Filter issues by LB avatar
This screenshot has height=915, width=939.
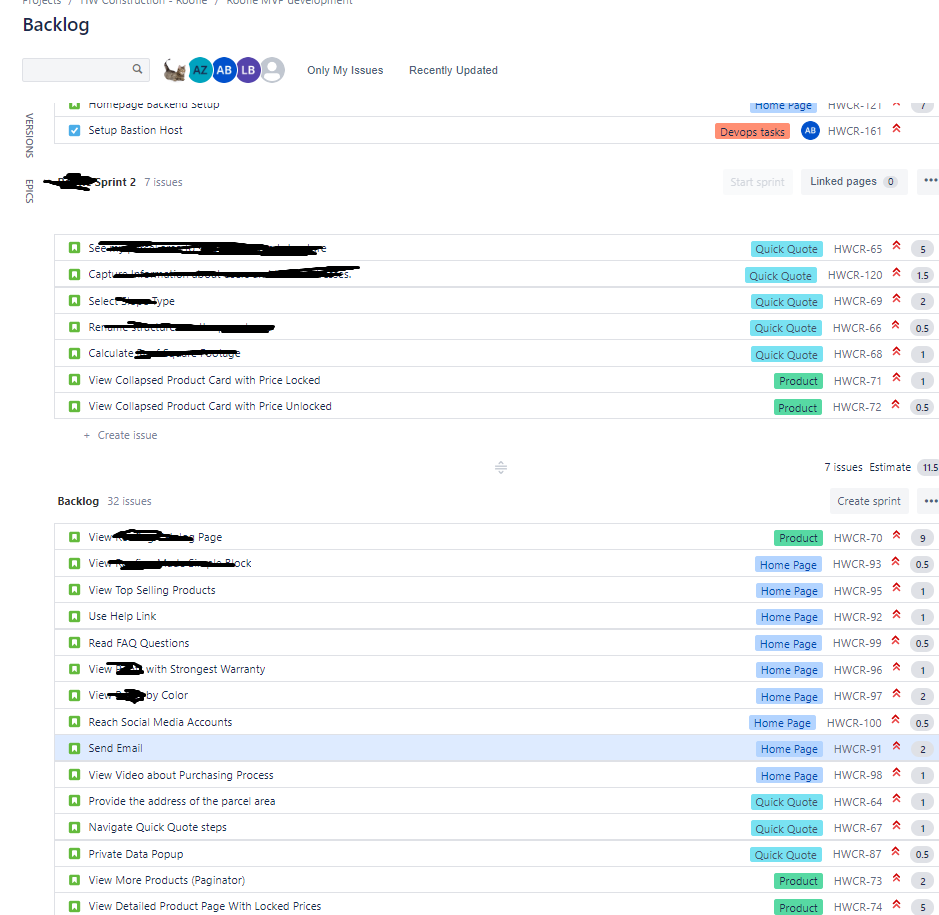point(248,70)
